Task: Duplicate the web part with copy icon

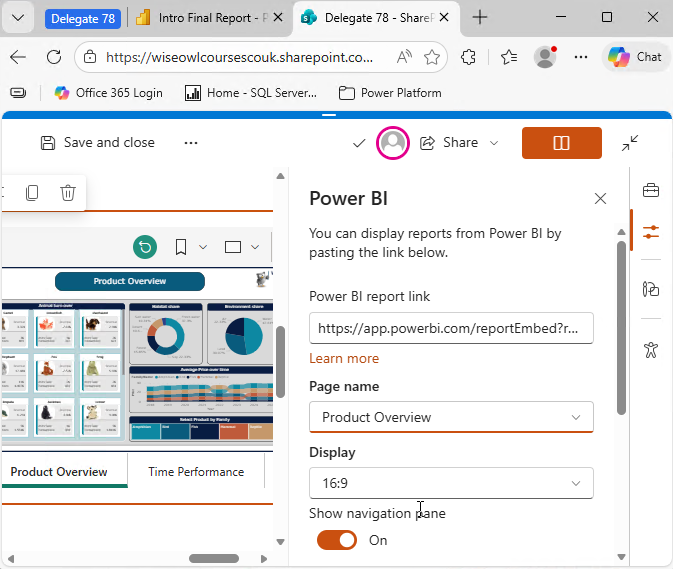Action: point(32,193)
